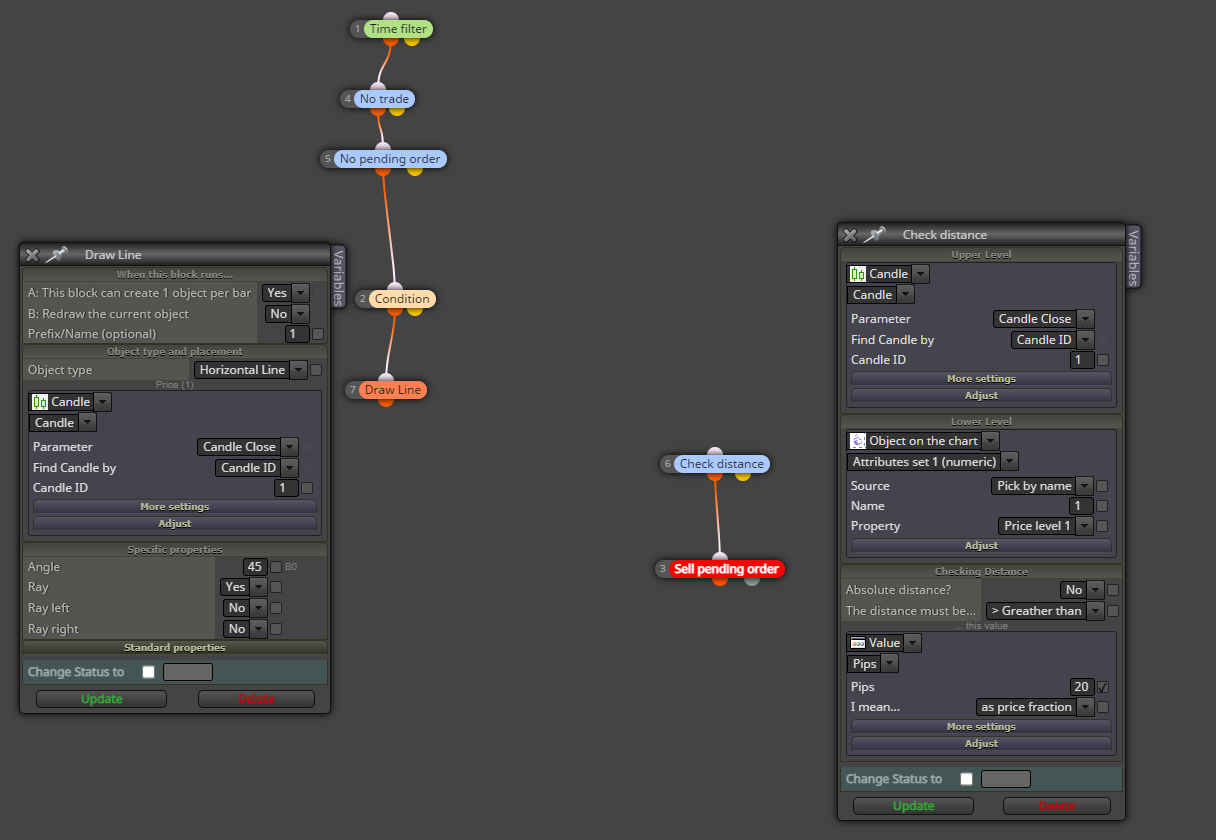This screenshot has width=1220, height=840.
Task: Pin the Check distance panel
Action: pos(875,235)
